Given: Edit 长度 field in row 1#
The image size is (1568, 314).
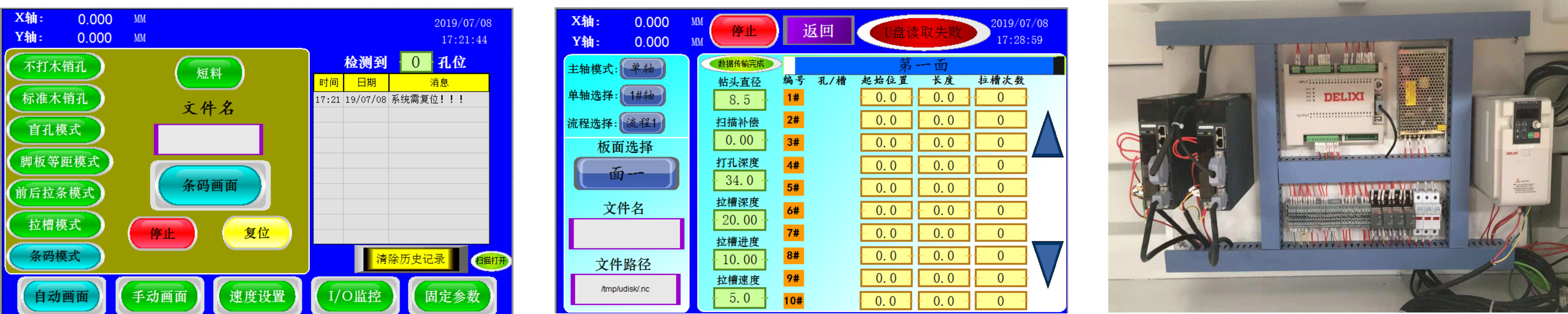Looking at the screenshot, I should 943,97.
